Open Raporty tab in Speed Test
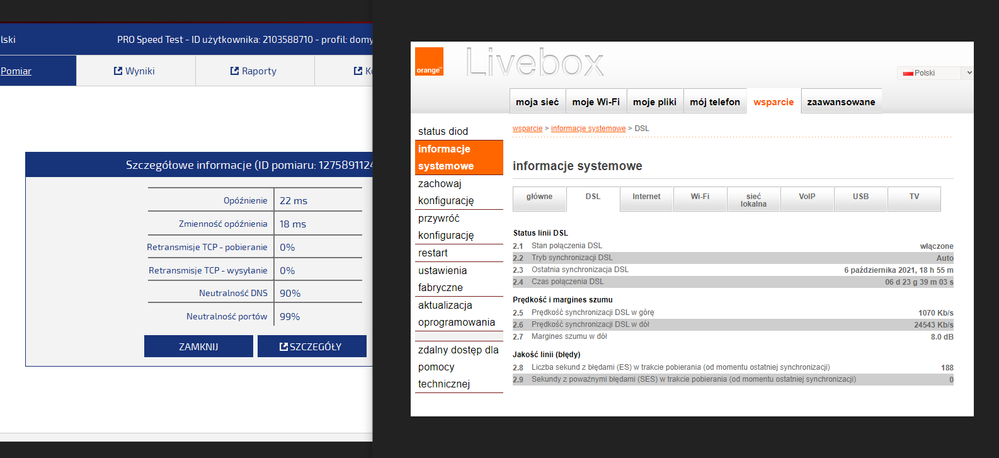 [x=254, y=71]
